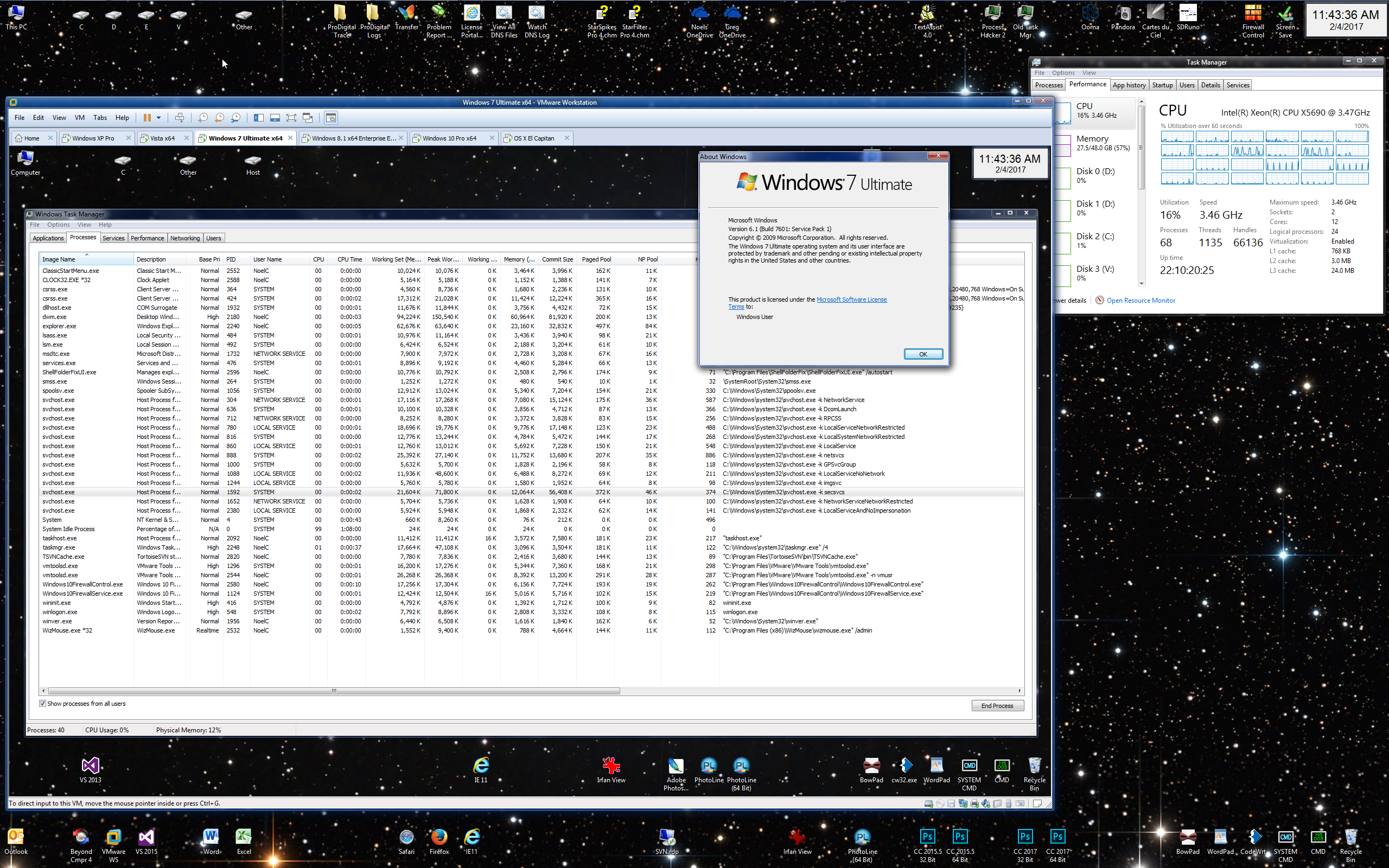Image resolution: width=1389 pixels, height=868 pixels.
Task: Click the horizontal scrollbar in the process list
Action: (x=334, y=691)
